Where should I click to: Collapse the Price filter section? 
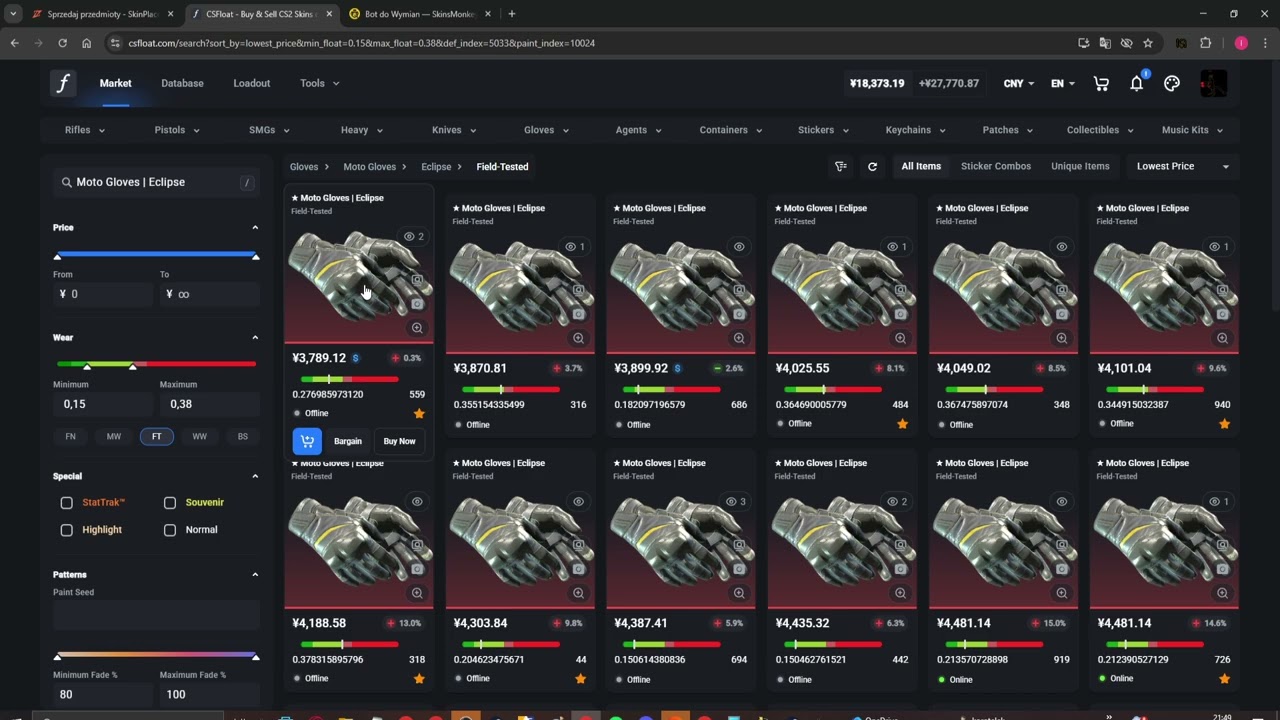point(255,228)
